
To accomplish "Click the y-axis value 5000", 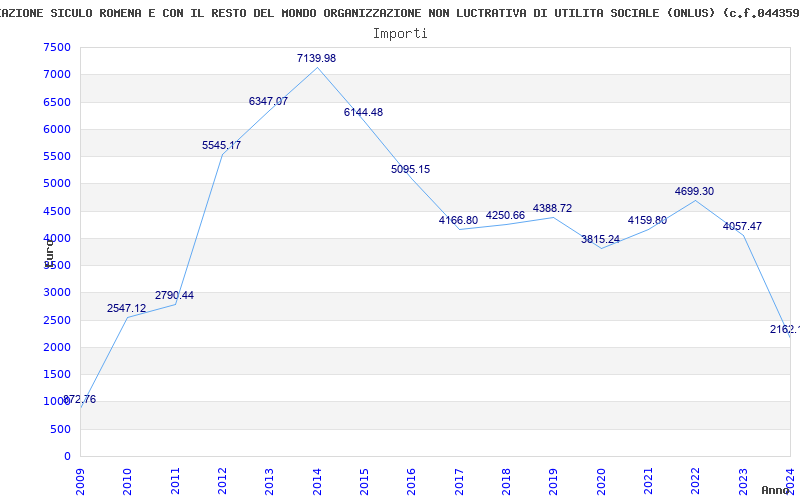I will [58, 184].
